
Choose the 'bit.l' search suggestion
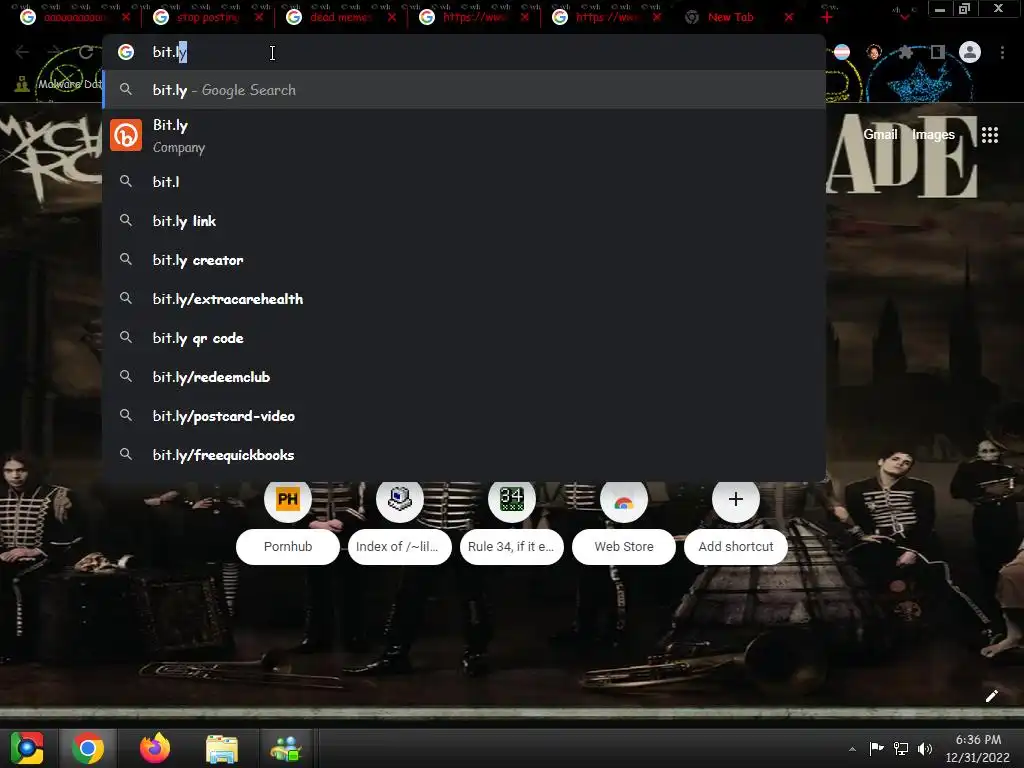464,182
